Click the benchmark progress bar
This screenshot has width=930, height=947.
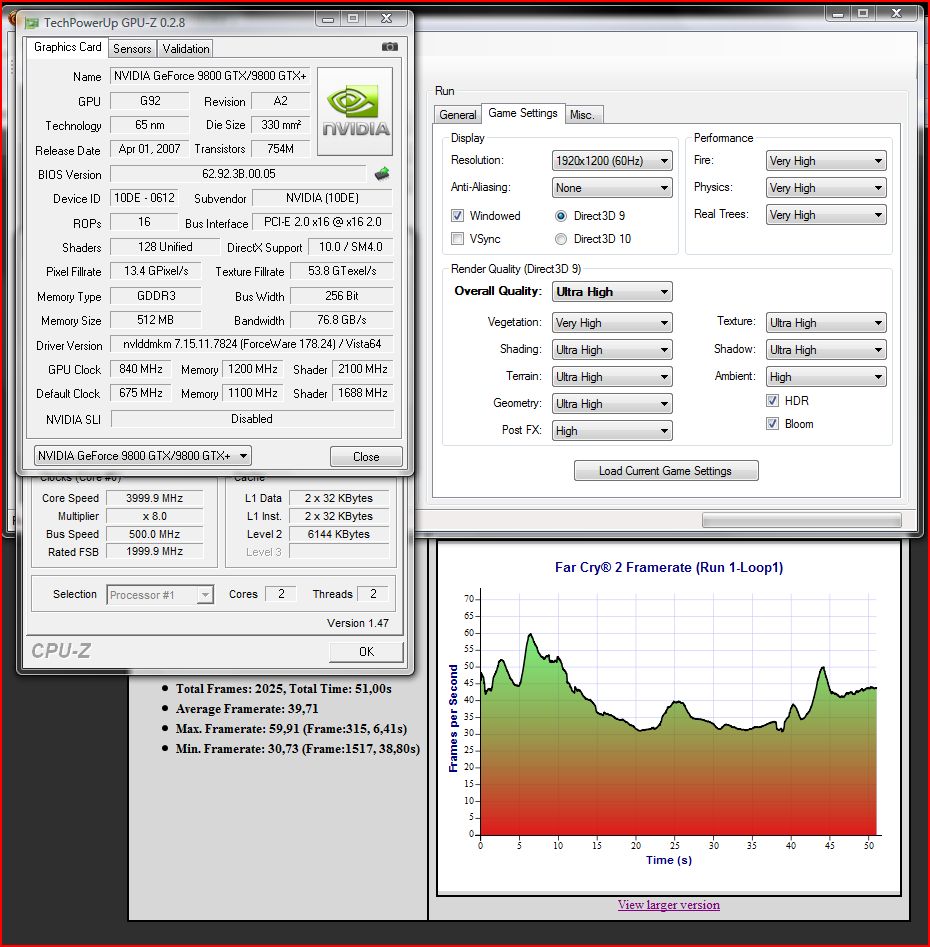tap(801, 520)
